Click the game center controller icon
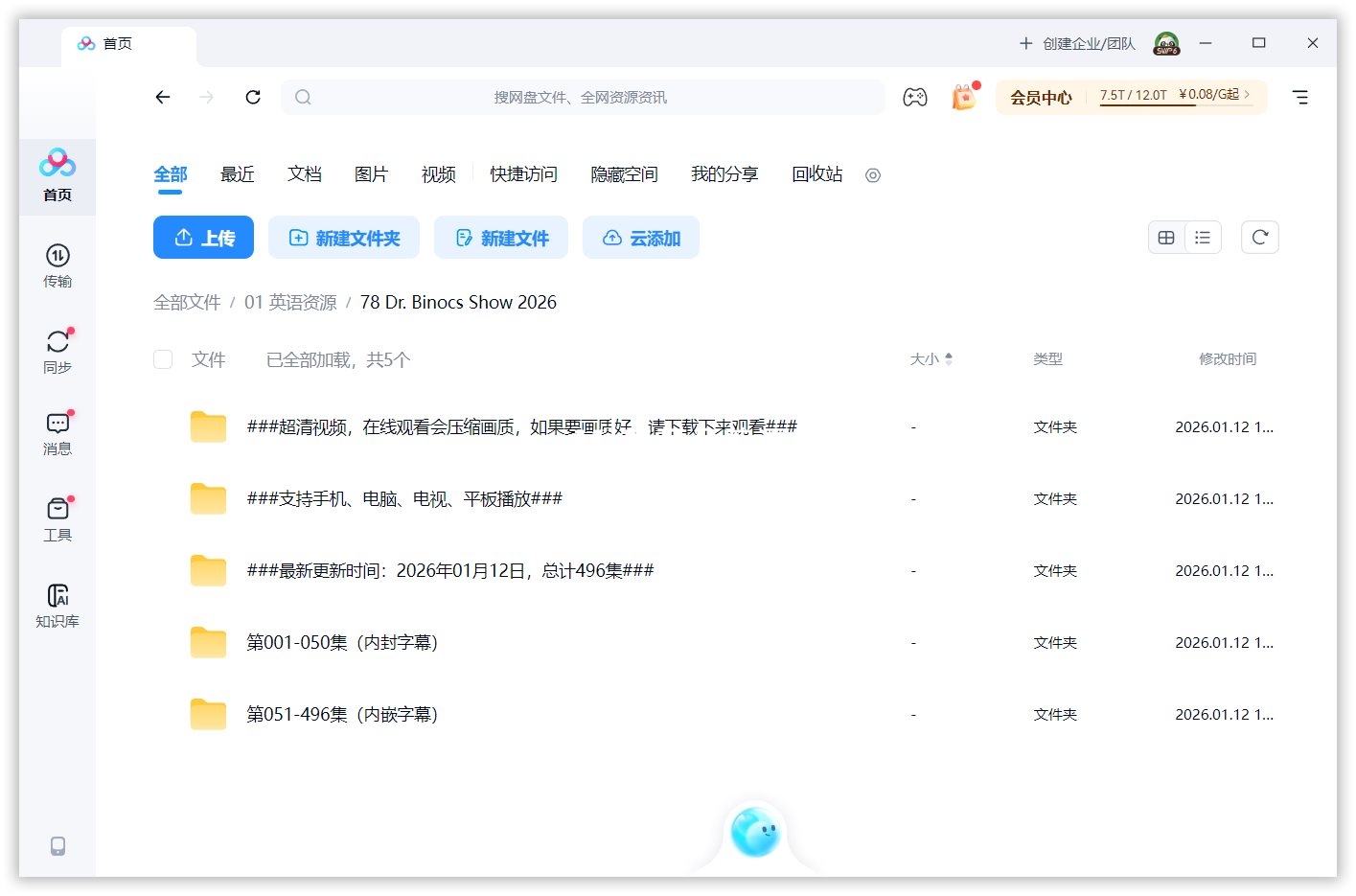Image resolution: width=1356 pixels, height=896 pixels. (x=915, y=97)
